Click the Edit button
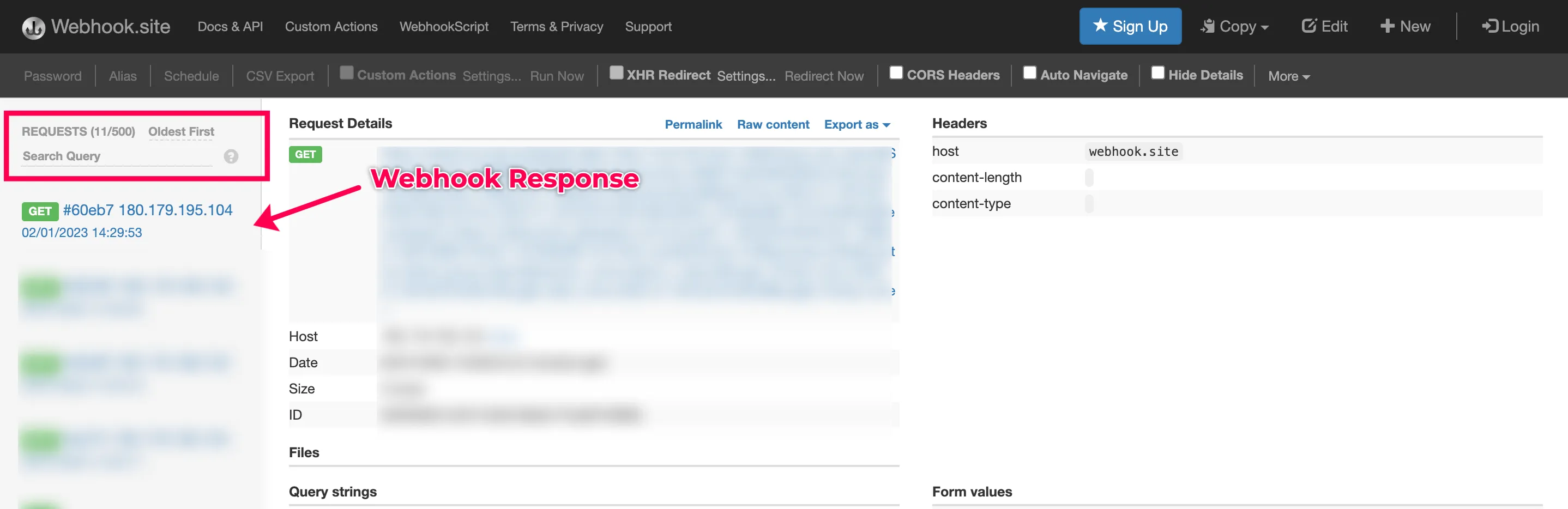This screenshot has height=509, width=1568. (x=1324, y=26)
